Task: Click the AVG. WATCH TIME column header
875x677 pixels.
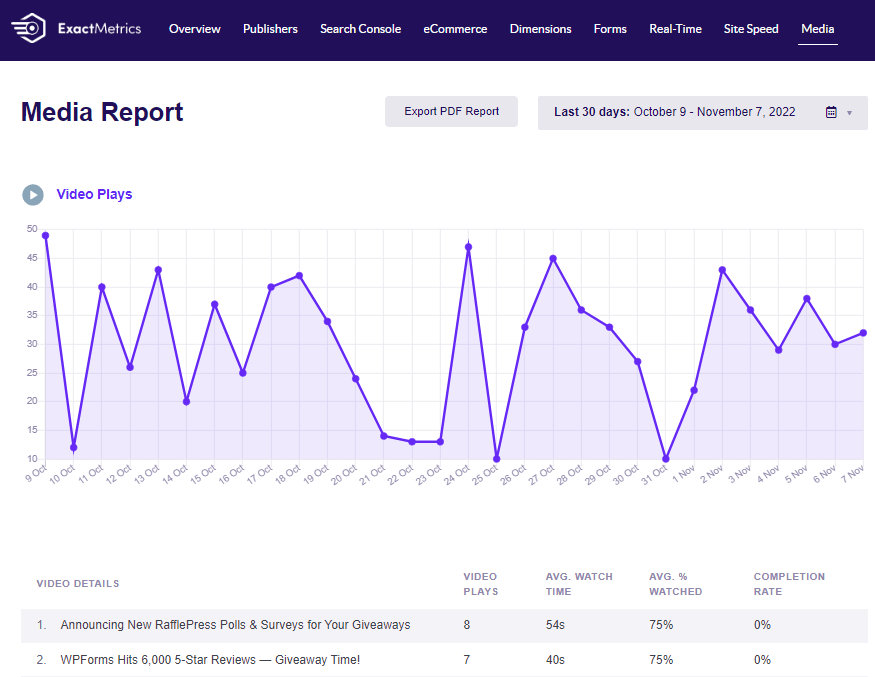Action: 579,584
